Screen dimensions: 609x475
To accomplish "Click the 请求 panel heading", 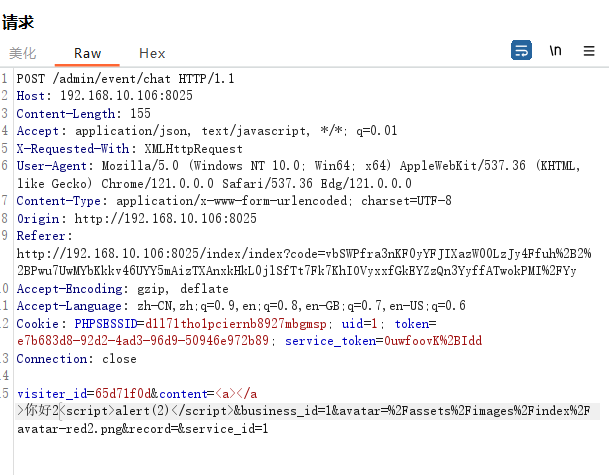I will click(18, 22).
